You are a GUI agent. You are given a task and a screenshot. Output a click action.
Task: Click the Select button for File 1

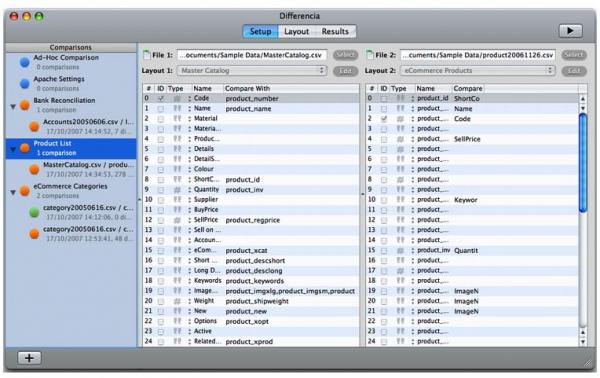(345, 55)
